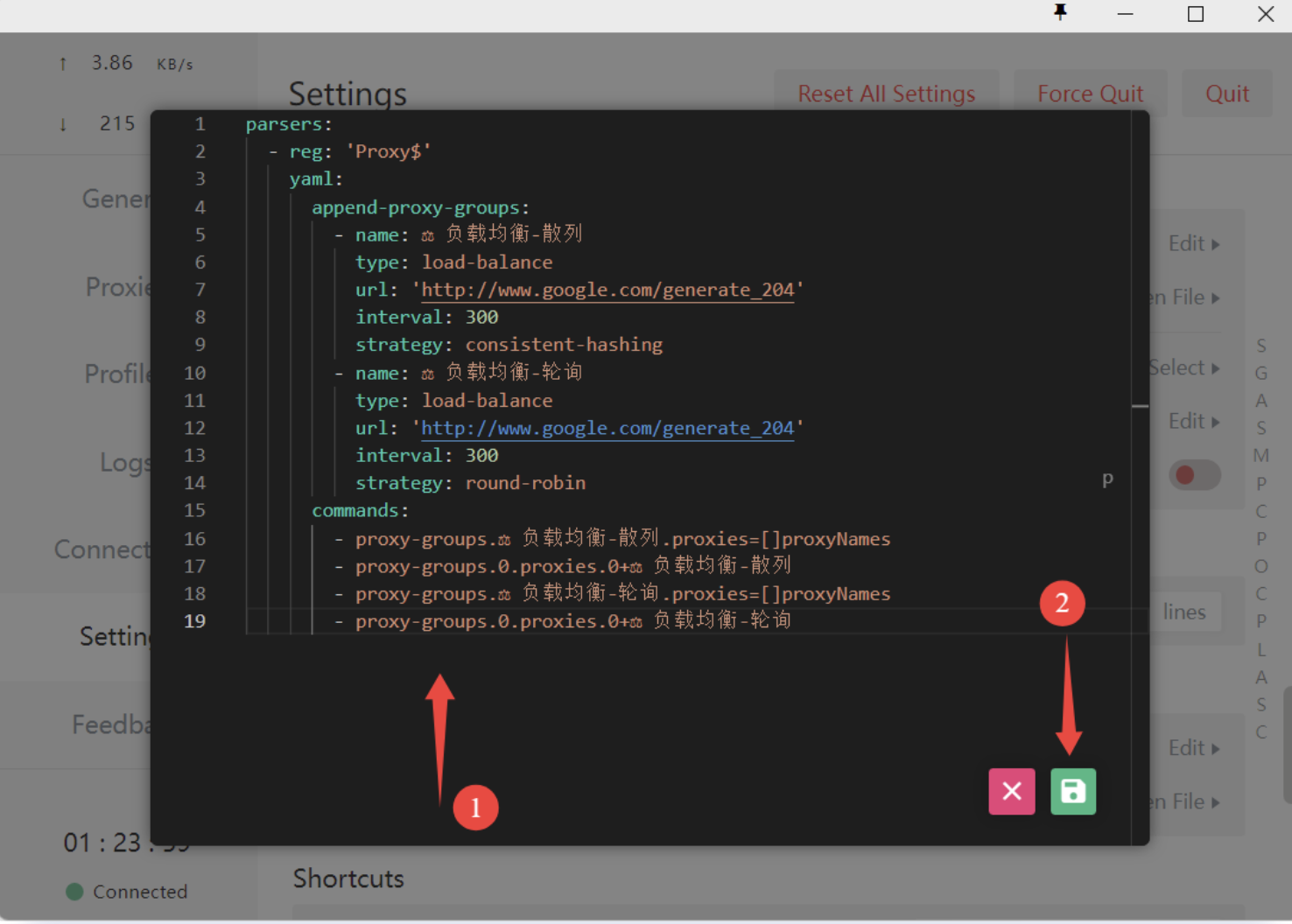Open the Feedback sidebar section
The height and width of the screenshot is (924, 1292).
[112, 724]
